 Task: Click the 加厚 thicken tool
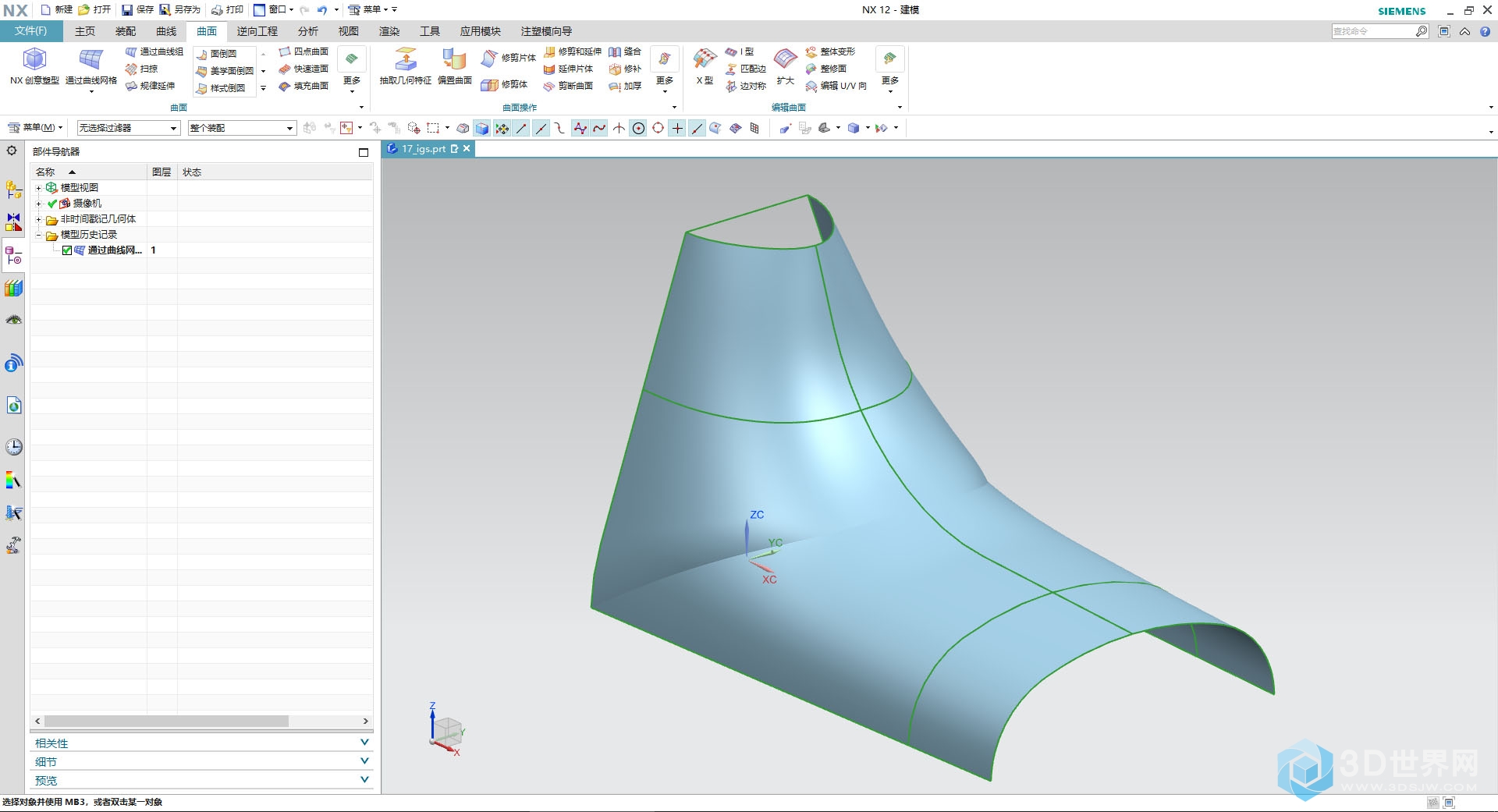[x=625, y=86]
